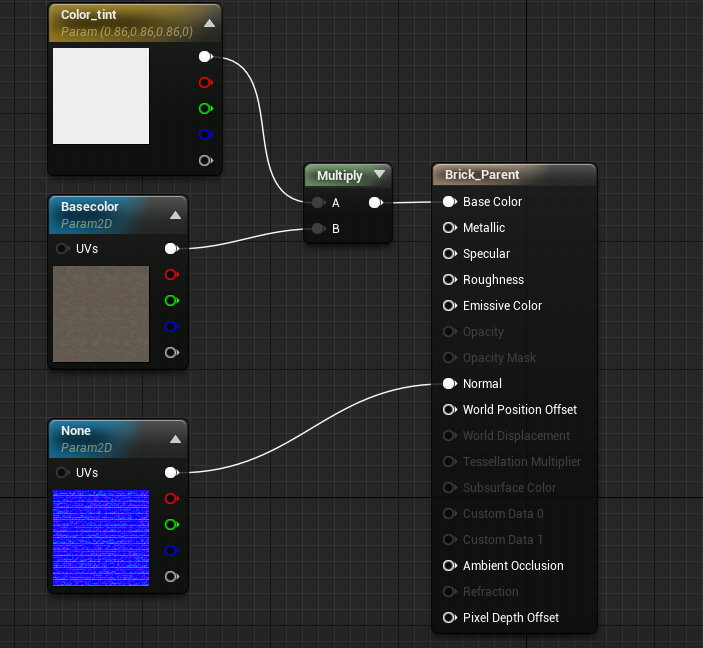Viewport: 703px width, 648px height.
Task: Expand the Multiply node dropdown arrow
Action: (379, 175)
